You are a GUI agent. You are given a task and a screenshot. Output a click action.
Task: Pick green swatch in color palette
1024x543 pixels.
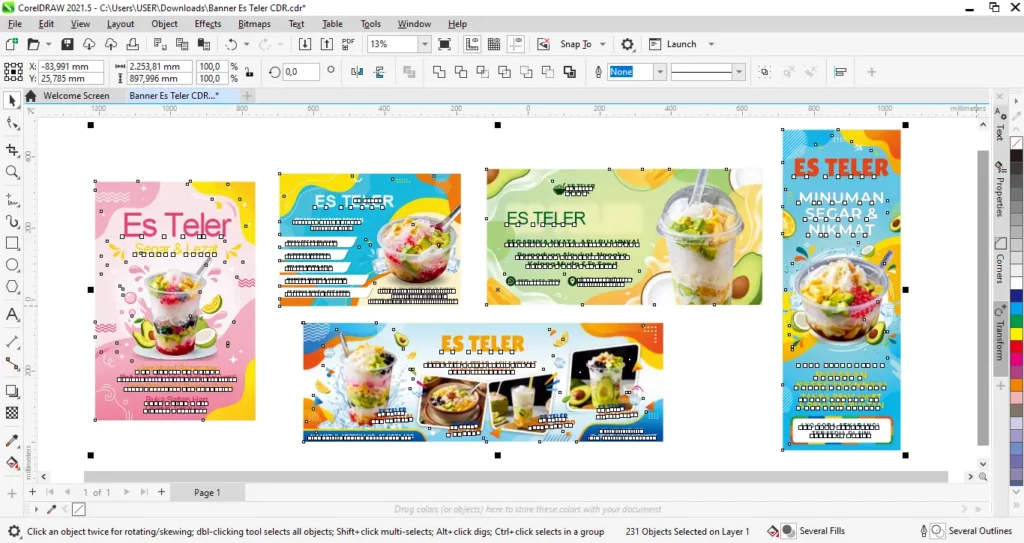pos(1017,322)
